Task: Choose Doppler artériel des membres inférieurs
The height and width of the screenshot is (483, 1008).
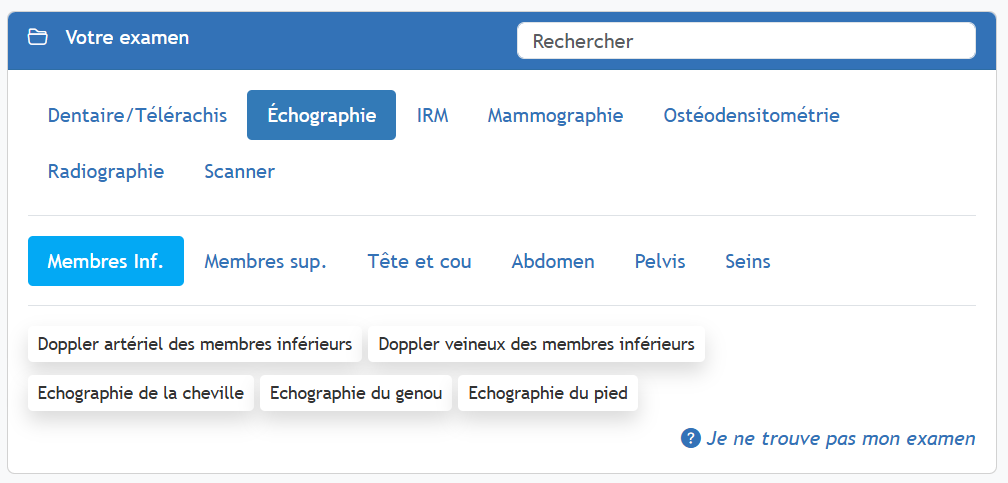Action: [x=195, y=344]
